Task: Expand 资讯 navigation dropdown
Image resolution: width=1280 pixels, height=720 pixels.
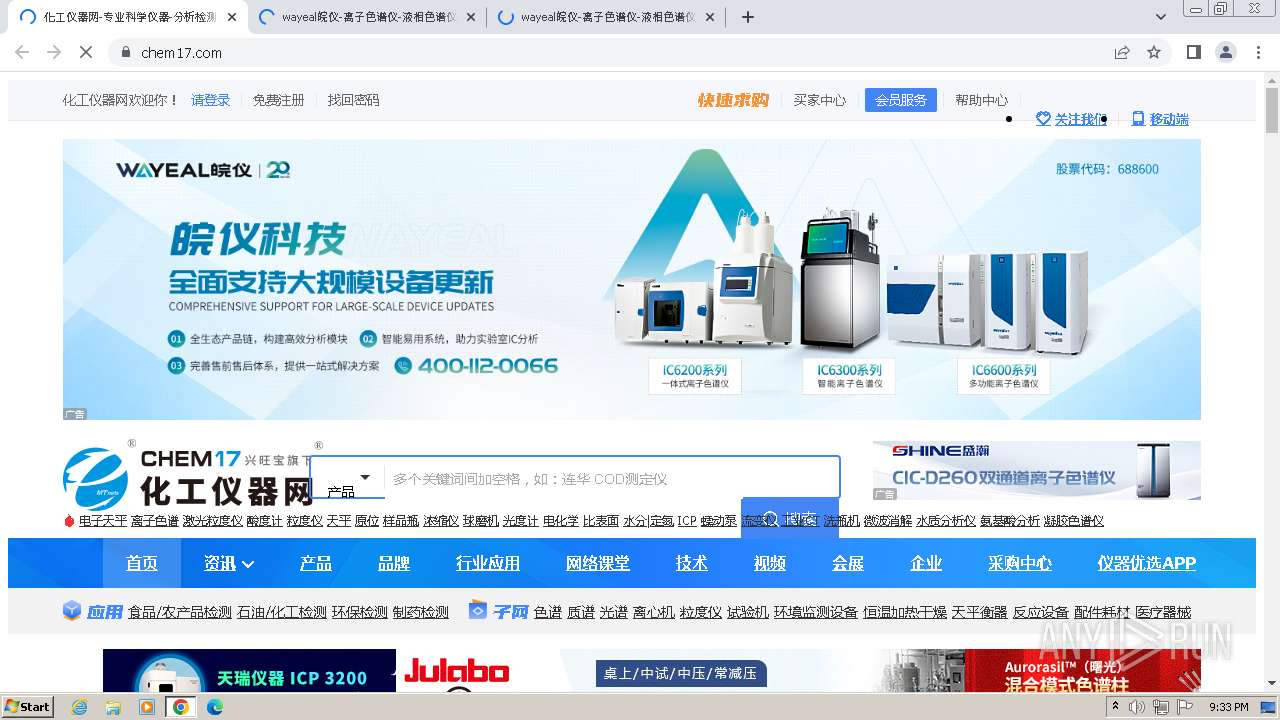Action: click(x=229, y=563)
